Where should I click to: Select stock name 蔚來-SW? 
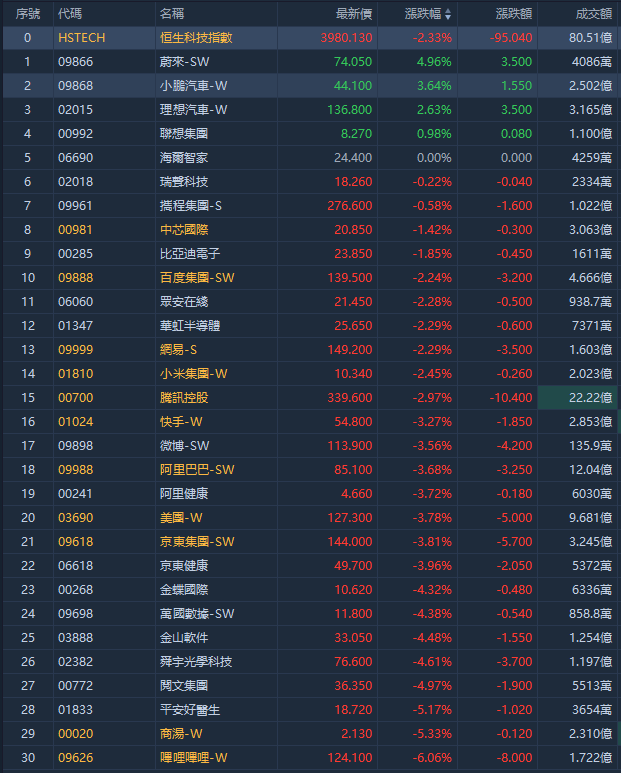[x=184, y=62]
